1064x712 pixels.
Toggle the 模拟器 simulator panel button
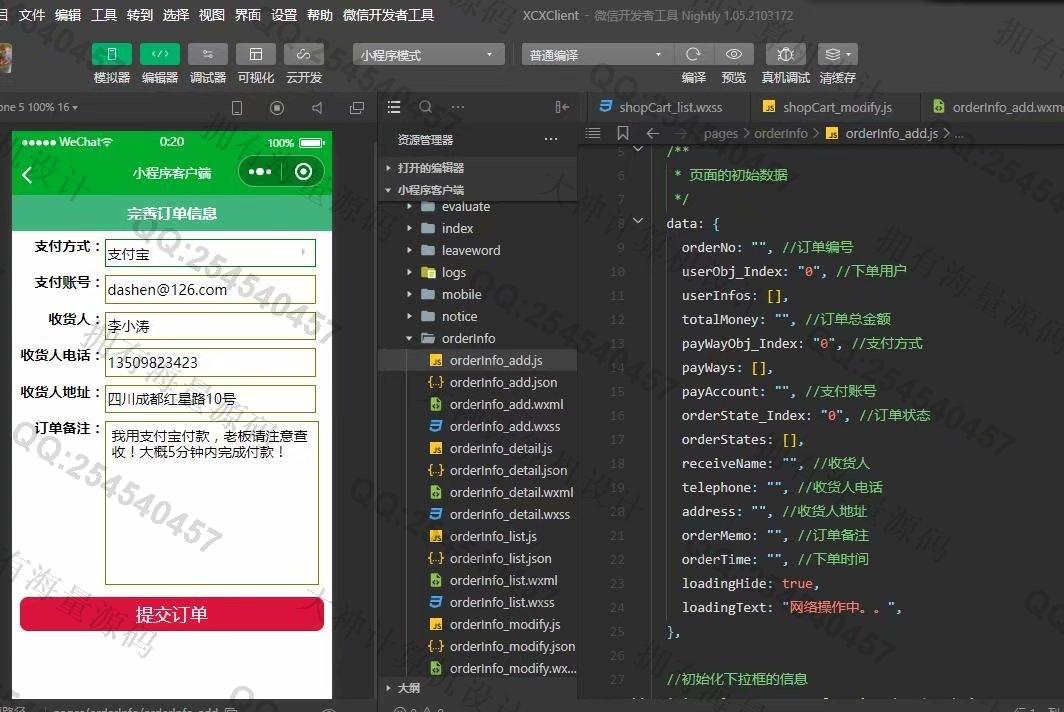coord(112,54)
